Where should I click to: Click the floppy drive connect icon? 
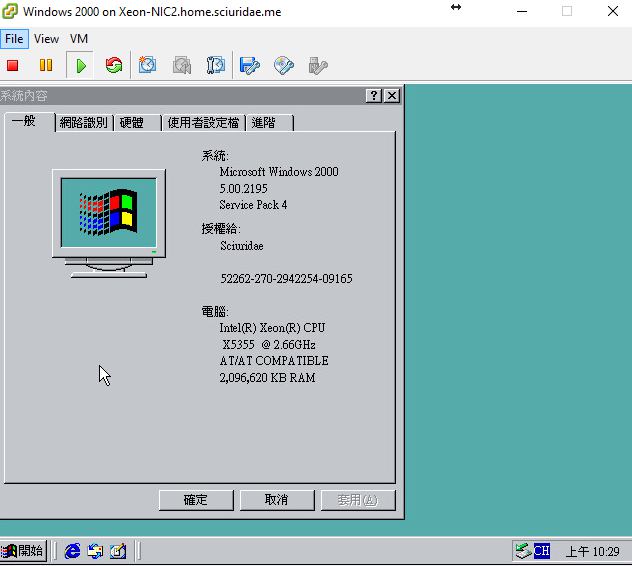(x=249, y=65)
